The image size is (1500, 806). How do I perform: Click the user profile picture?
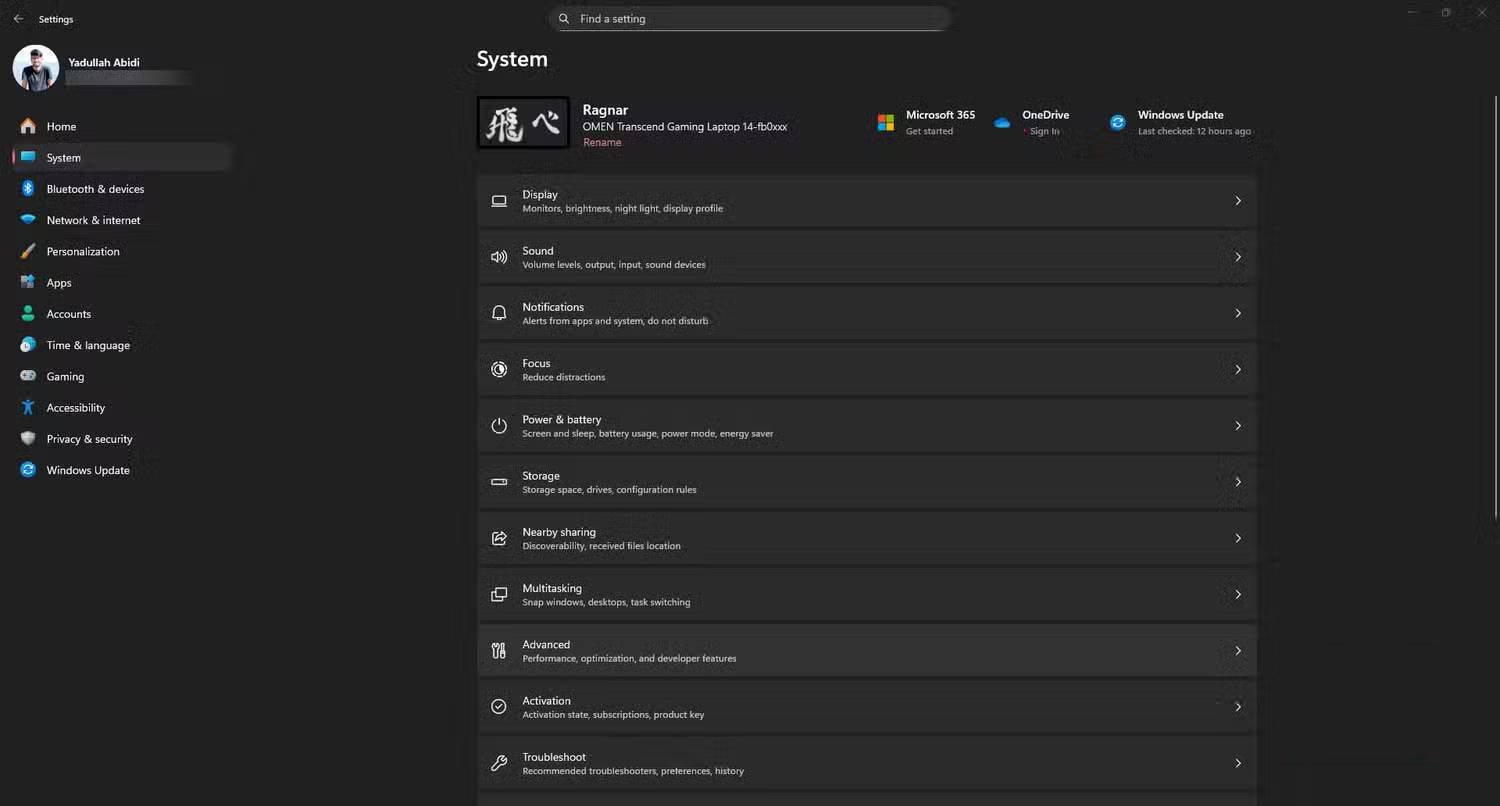tap(36, 68)
